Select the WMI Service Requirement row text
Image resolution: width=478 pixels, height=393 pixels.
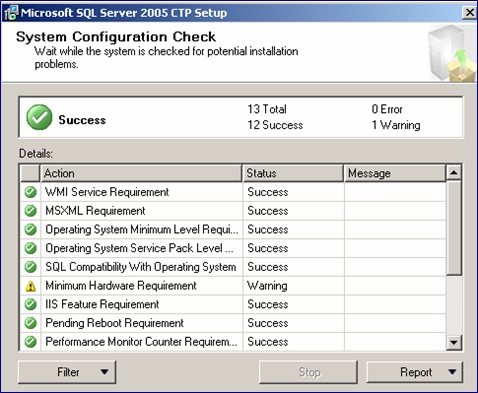click(x=107, y=192)
